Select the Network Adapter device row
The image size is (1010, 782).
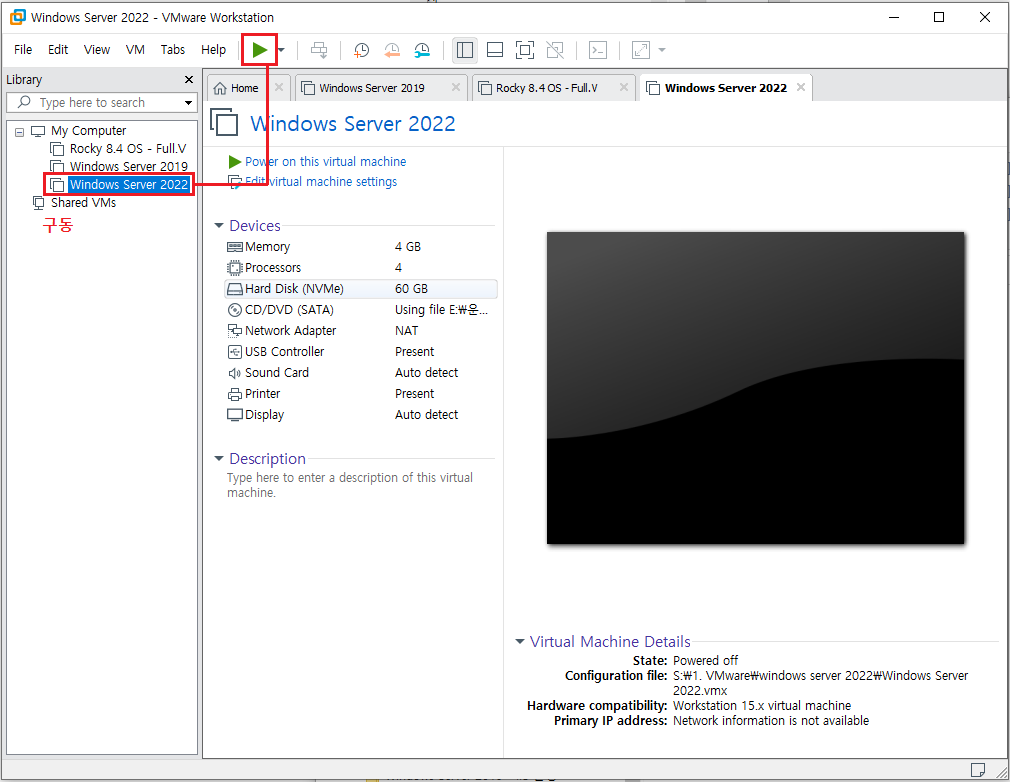pyautogui.click(x=361, y=330)
